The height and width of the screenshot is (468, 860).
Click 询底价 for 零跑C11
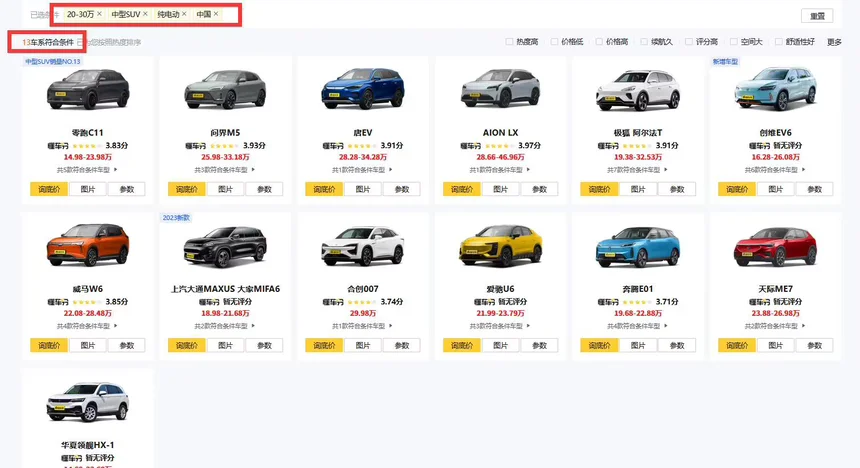(49, 189)
